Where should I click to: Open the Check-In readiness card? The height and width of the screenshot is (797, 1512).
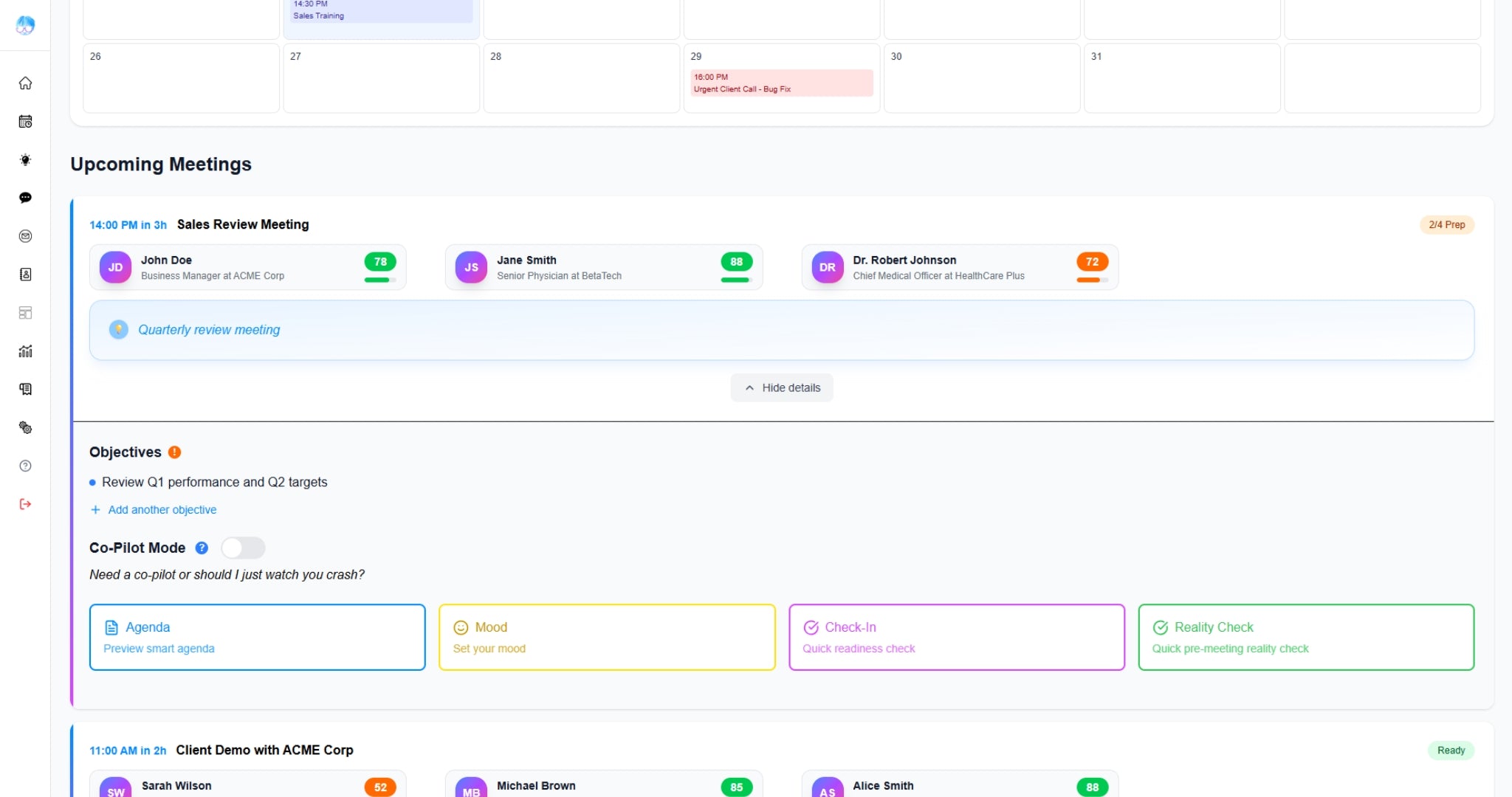pyautogui.click(x=956, y=637)
